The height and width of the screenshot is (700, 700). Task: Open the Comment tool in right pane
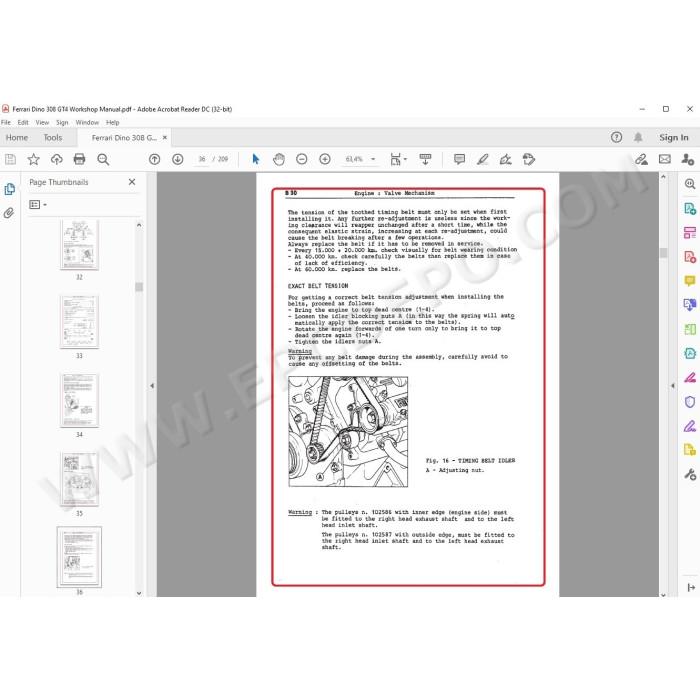(x=690, y=281)
